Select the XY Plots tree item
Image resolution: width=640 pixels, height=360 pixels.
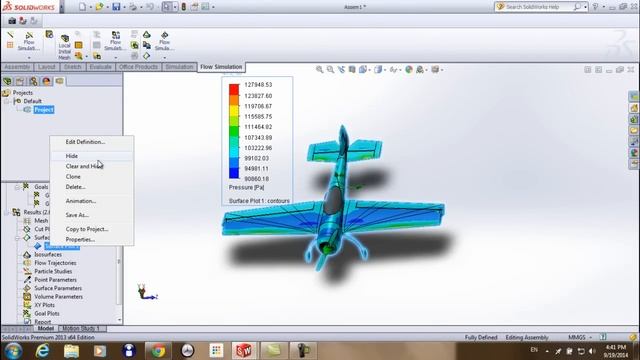pyautogui.click(x=44, y=305)
